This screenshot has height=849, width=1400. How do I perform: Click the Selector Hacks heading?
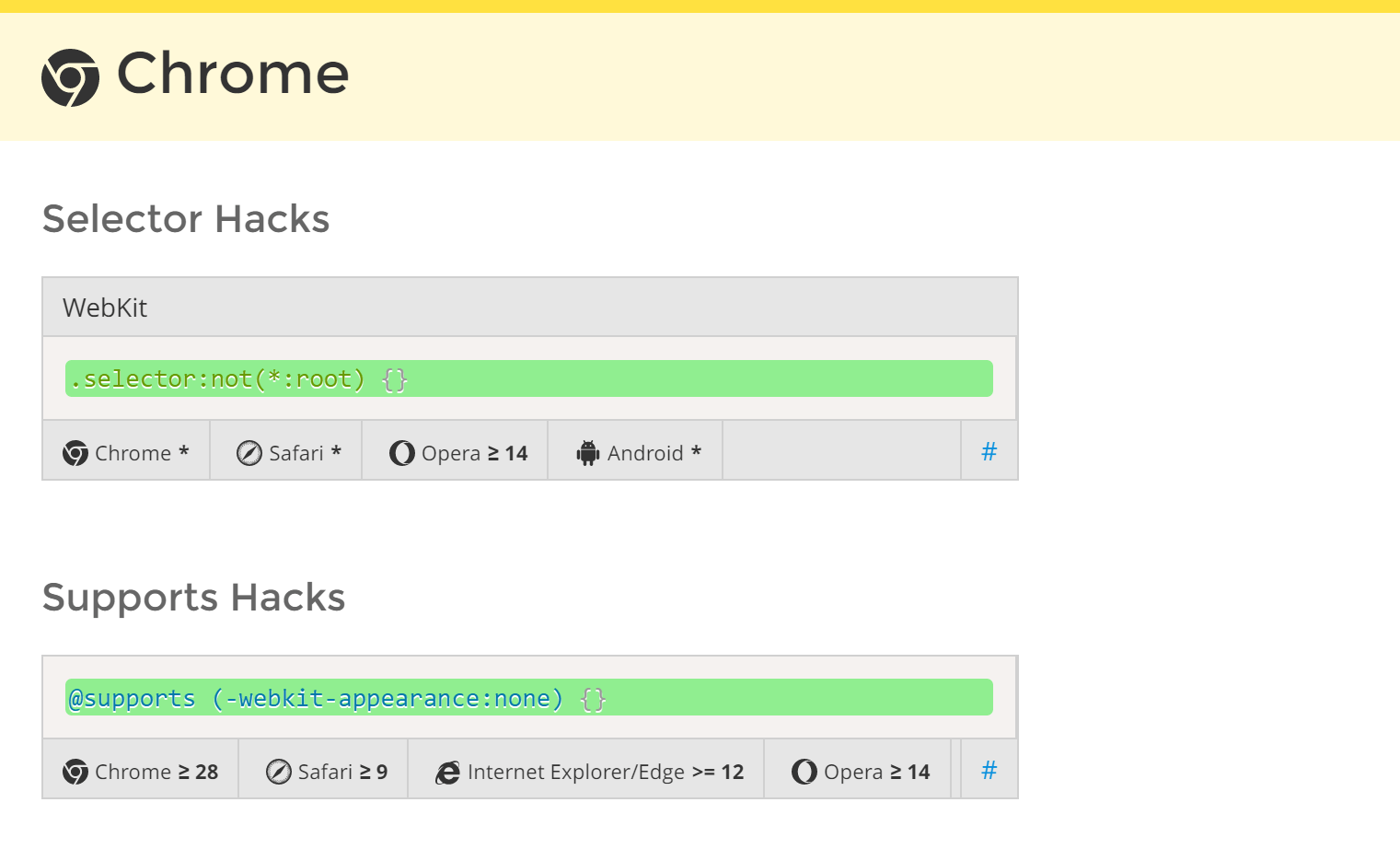186,219
